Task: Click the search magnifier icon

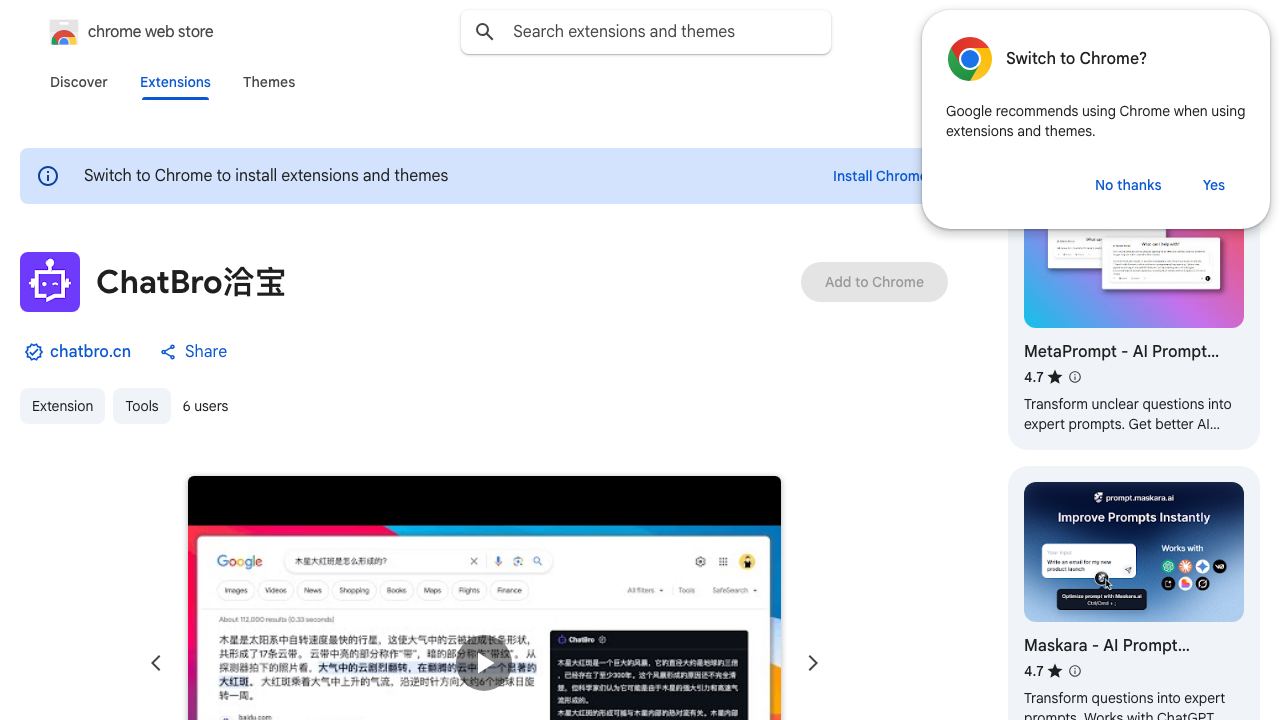Action: click(485, 32)
